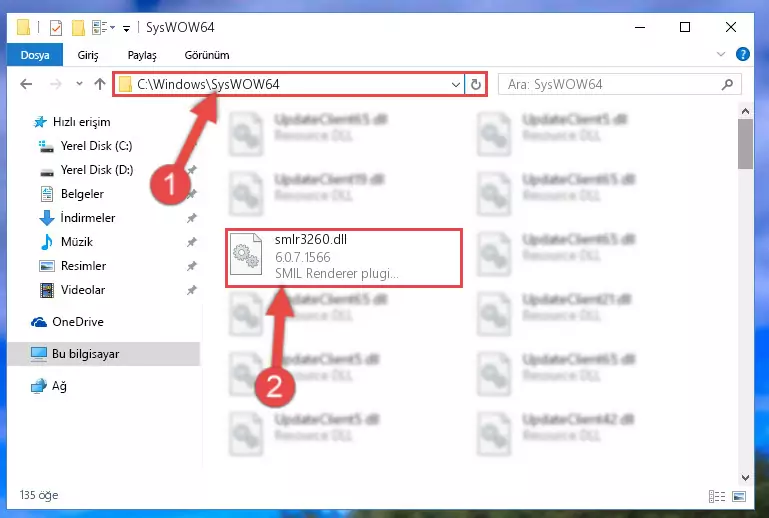Image resolution: width=769 pixels, height=518 pixels.
Task: Click the Properties quick access icon
Action: coord(56,27)
